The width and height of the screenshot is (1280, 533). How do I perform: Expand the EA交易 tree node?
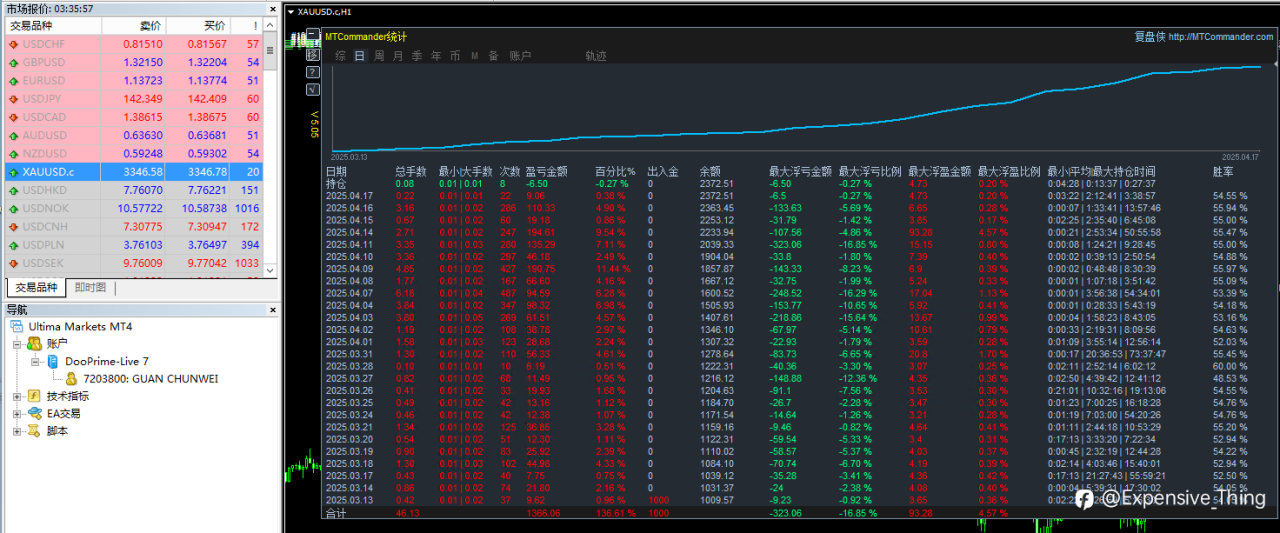click(x=17, y=414)
